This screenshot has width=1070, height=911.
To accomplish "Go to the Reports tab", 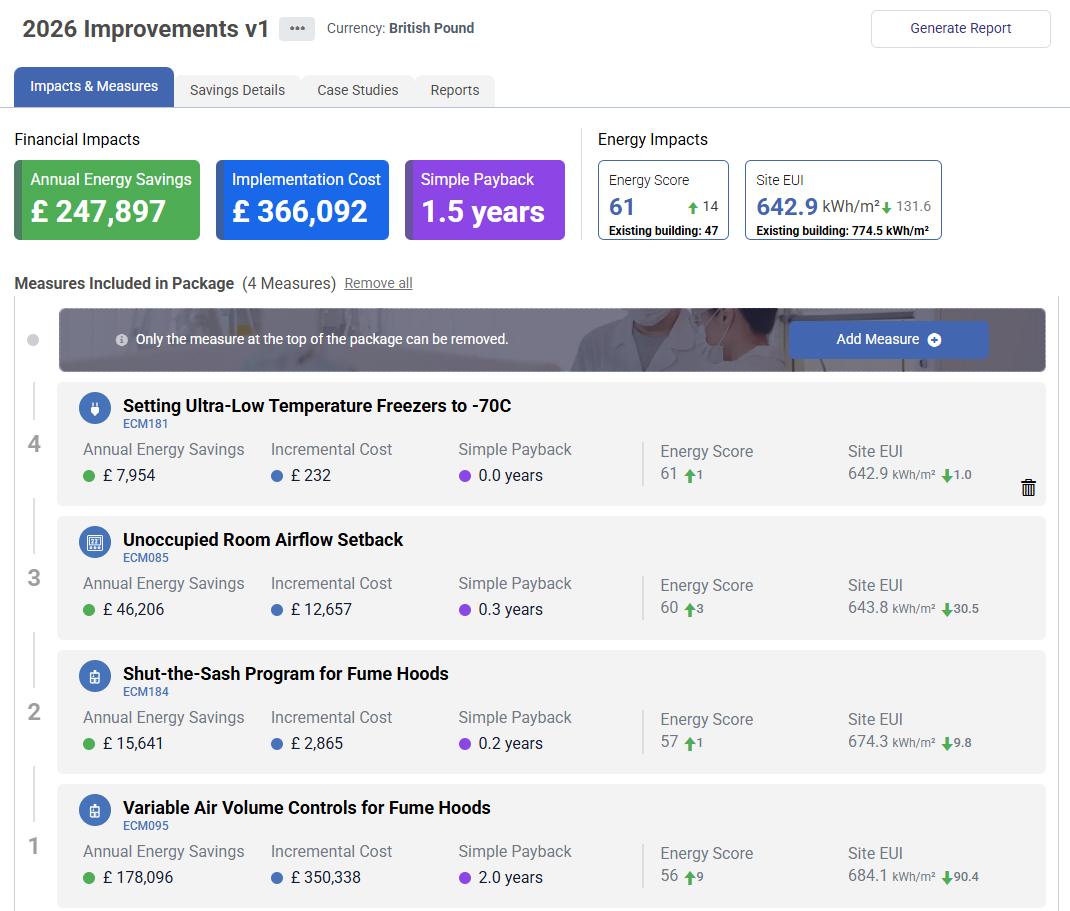I will coord(454,90).
